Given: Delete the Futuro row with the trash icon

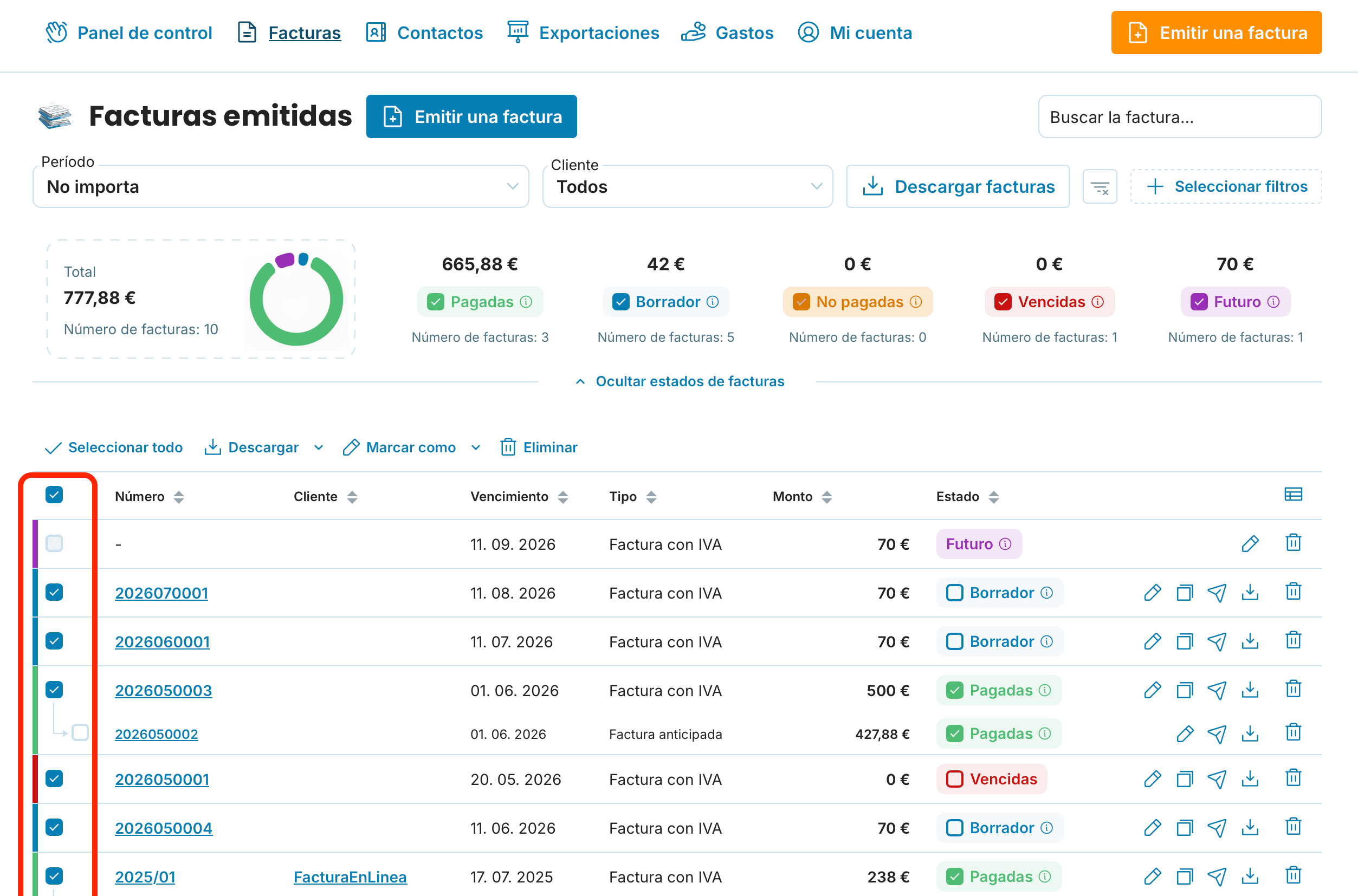Looking at the screenshot, I should [1293, 542].
